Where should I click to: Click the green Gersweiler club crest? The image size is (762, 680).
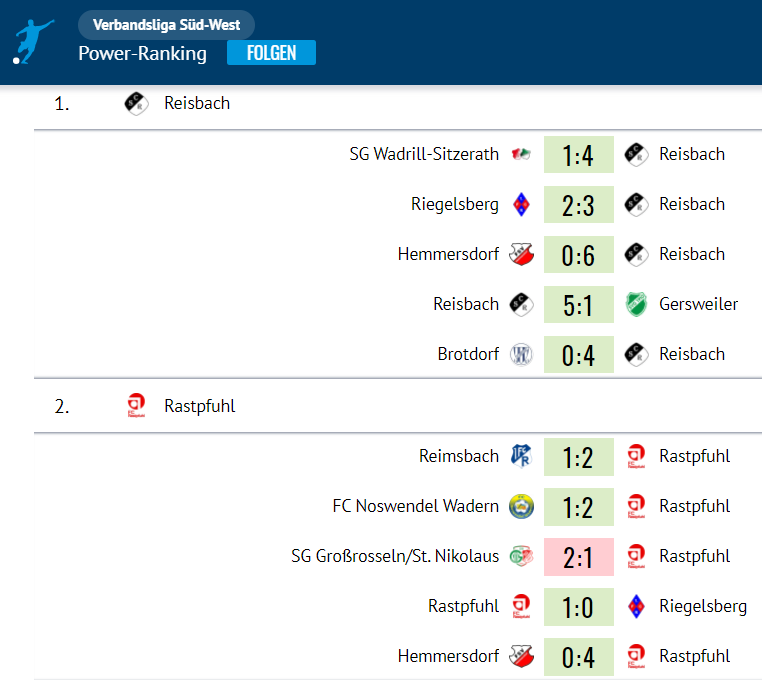click(636, 304)
